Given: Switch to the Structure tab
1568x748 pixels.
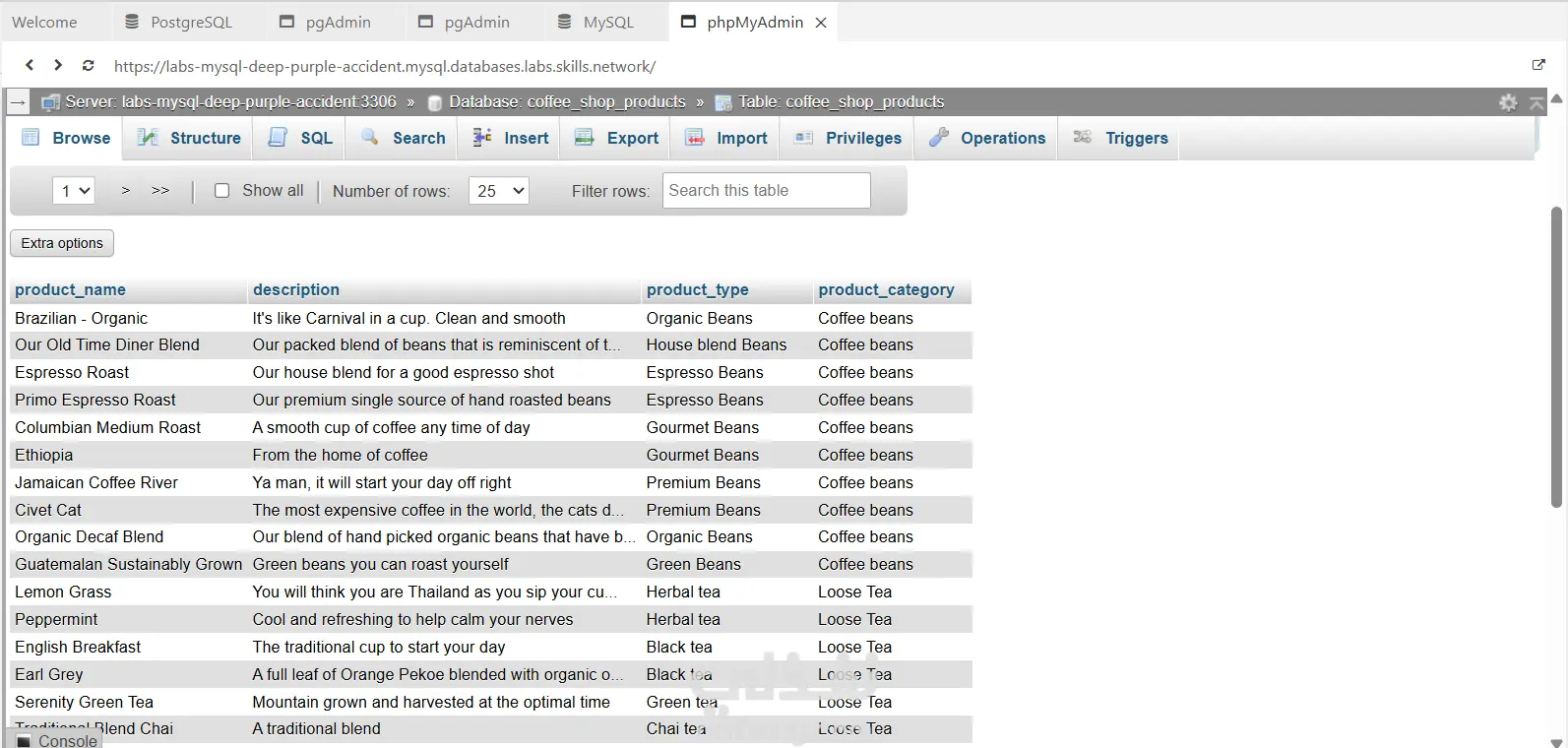Looking at the screenshot, I should pyautogui.click(x=189, y=138).
